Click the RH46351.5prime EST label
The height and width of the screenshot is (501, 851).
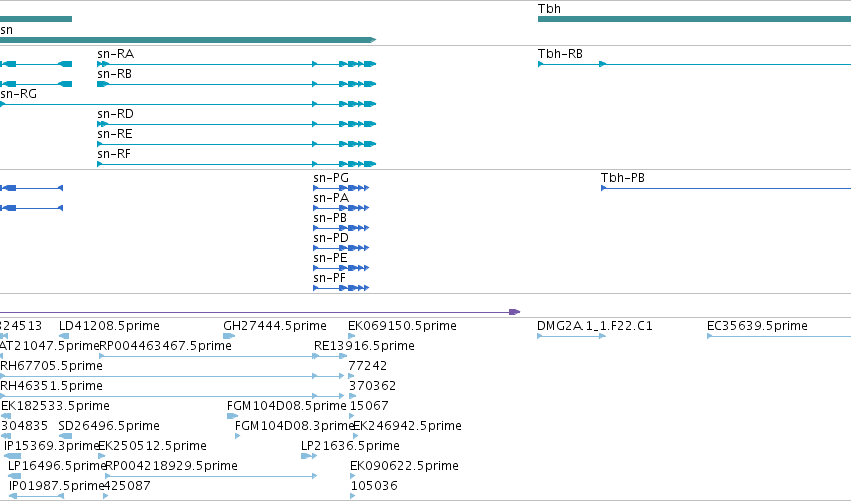point(52,386)
